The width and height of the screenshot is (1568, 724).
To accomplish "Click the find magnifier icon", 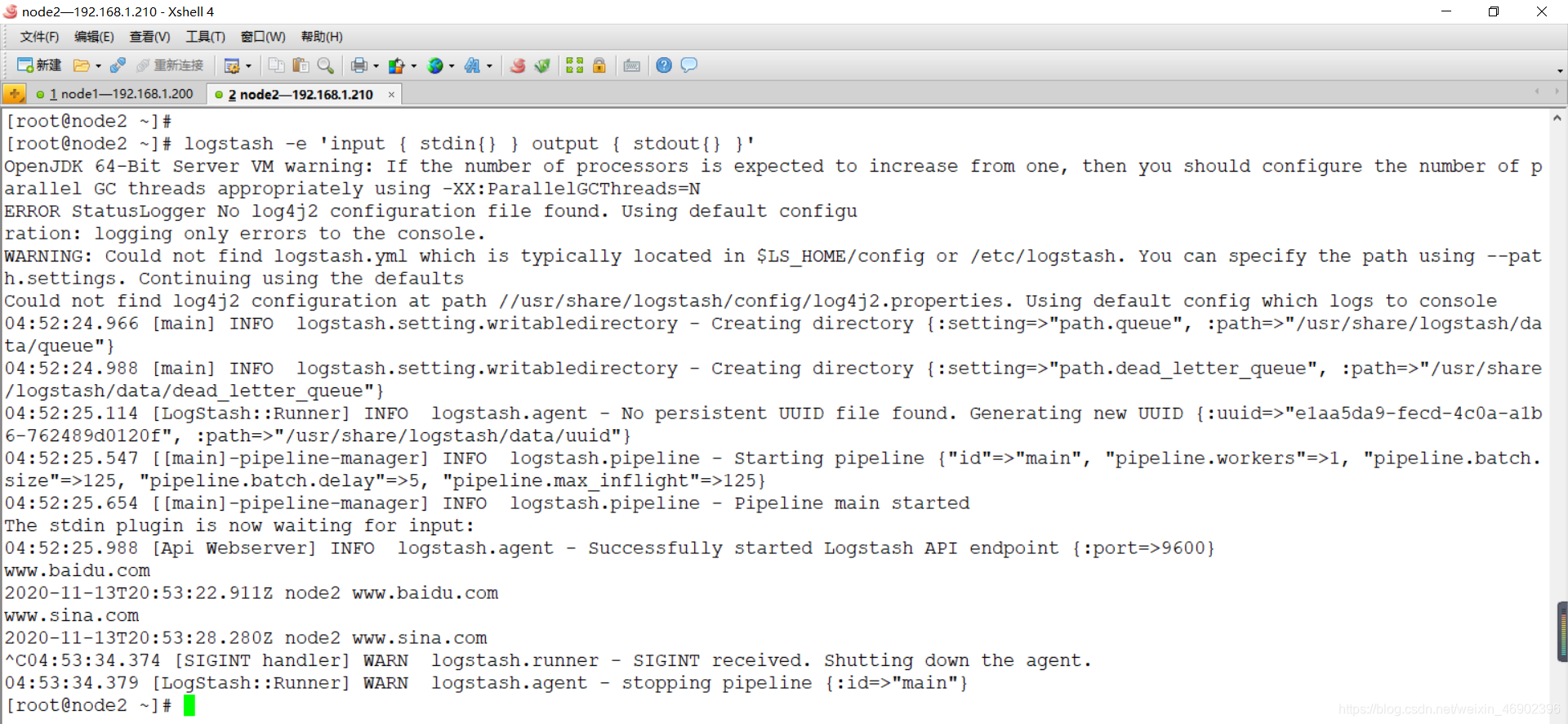I will click(x=325, y=65).
